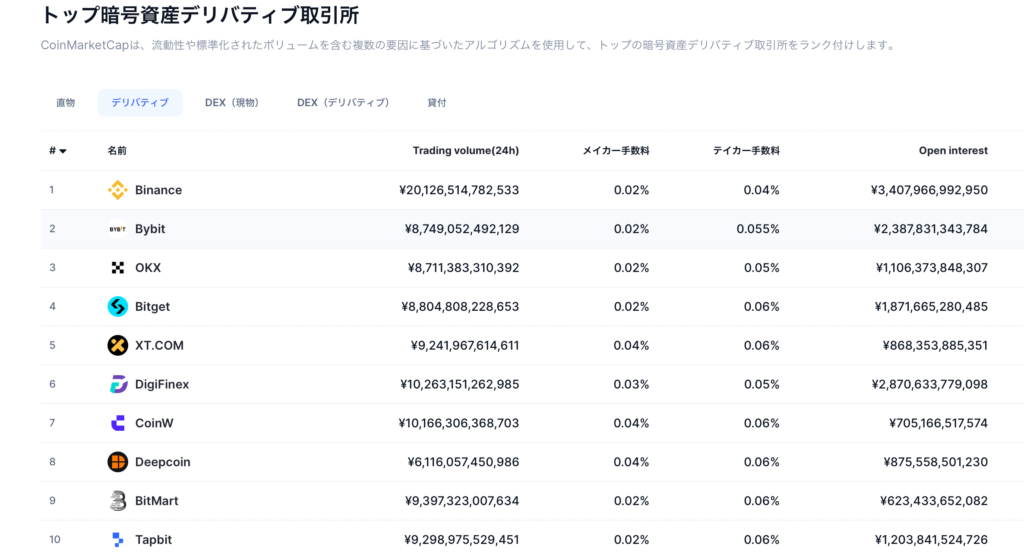Viewport: 1024px width, 556px height.
Task: Click the Deepcoin logo icon
Action: (118, 462)
